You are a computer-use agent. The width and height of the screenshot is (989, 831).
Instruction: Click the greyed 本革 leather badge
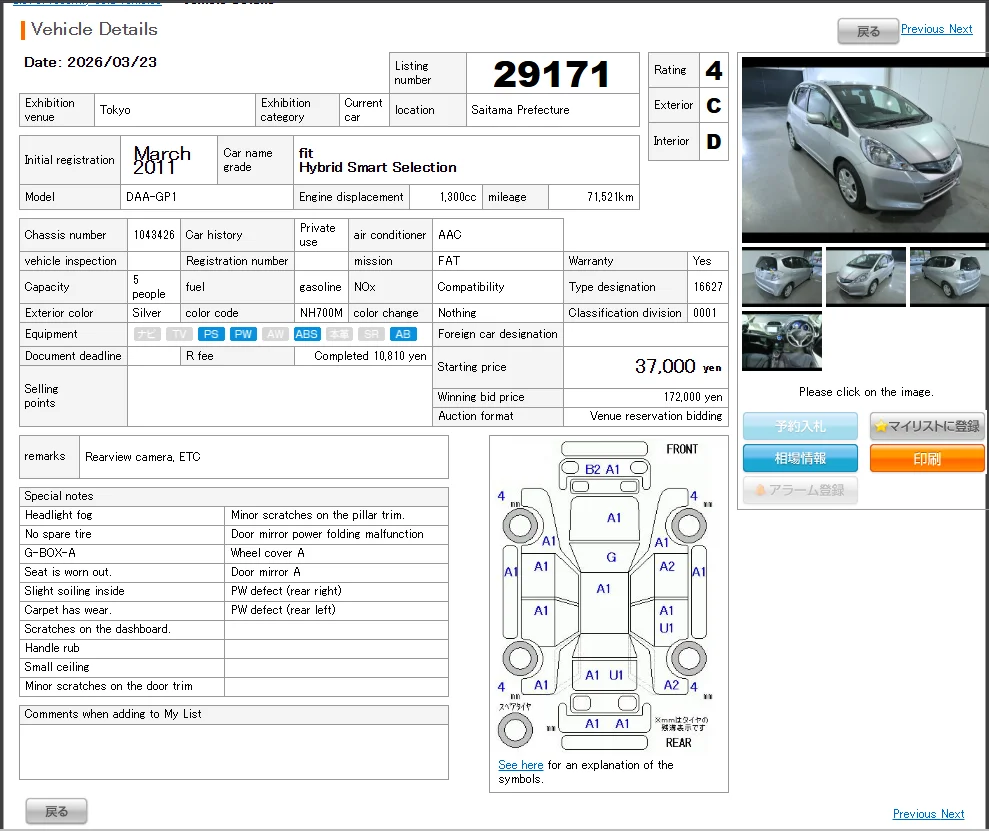point(339,334)
